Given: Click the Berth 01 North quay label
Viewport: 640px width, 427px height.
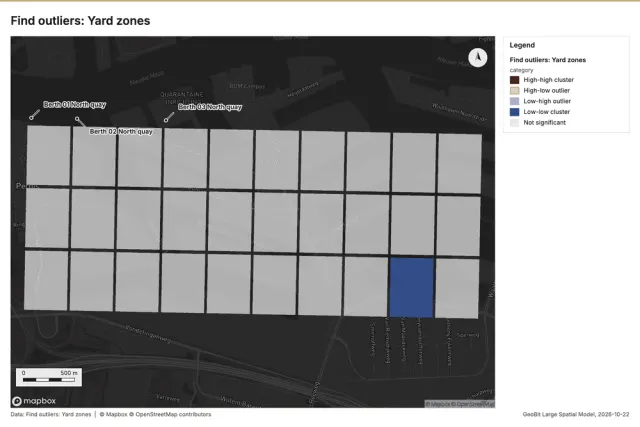Looking at the screenshot, I should [x=75, y=105].
